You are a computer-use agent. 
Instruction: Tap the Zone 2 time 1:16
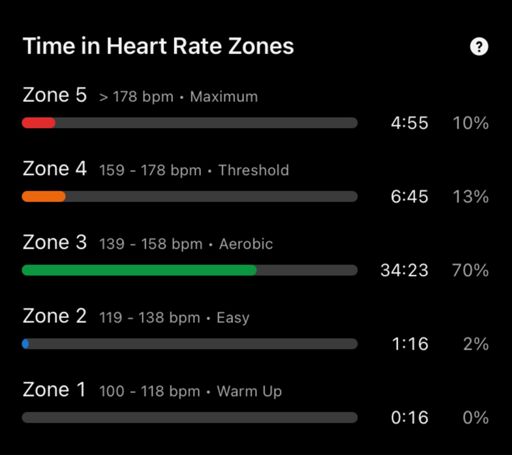coord(410,344)
